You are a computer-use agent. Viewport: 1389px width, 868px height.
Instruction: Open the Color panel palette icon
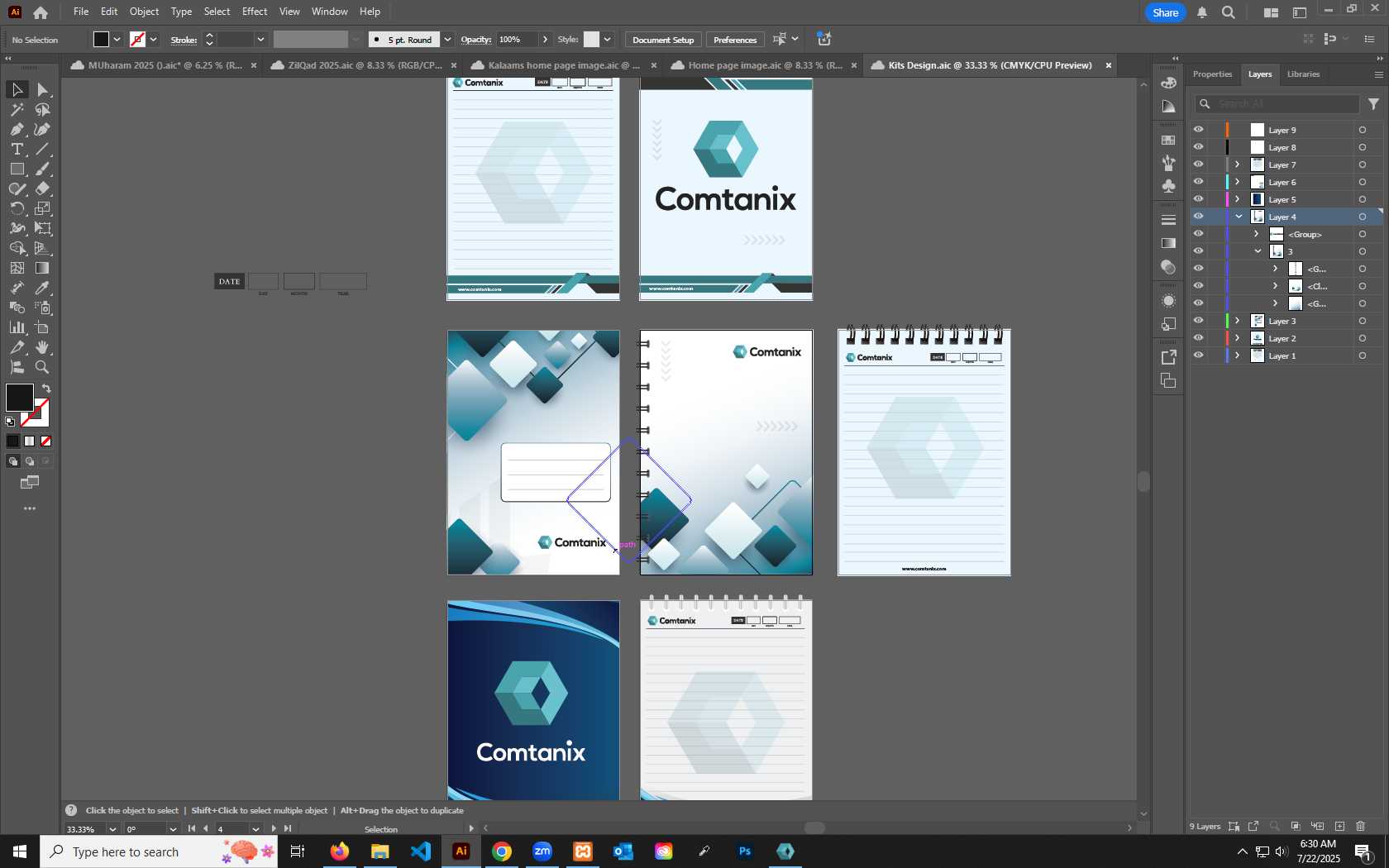[1168, 83]
